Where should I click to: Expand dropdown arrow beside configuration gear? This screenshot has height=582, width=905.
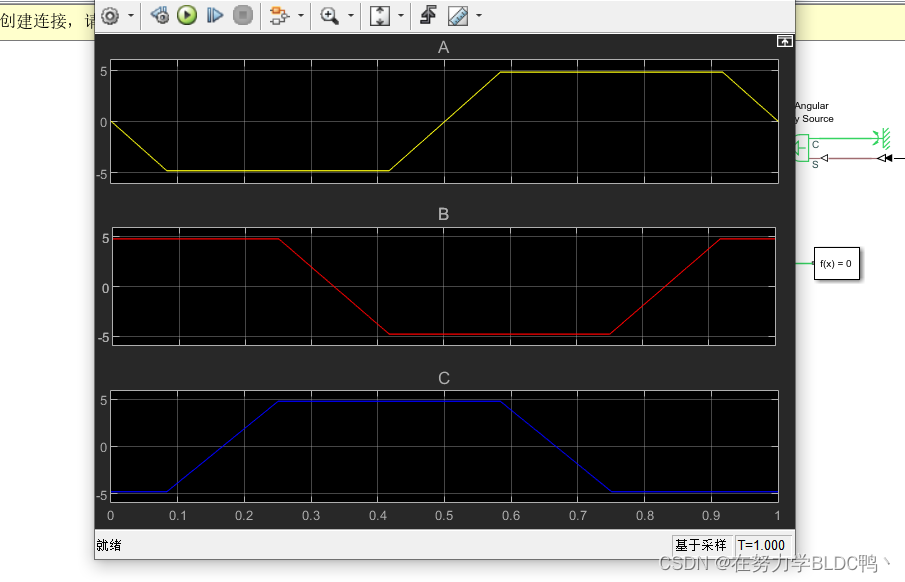pos(131,16)
